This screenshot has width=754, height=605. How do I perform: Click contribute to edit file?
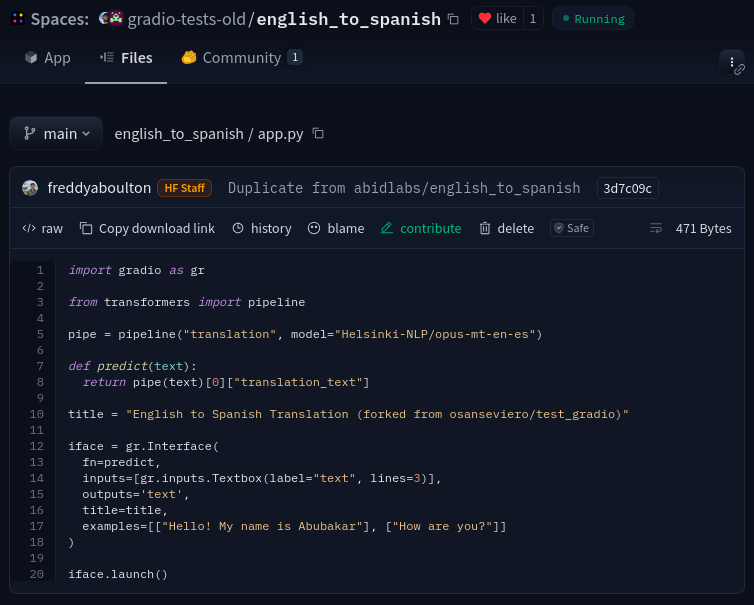click(420, 228)
